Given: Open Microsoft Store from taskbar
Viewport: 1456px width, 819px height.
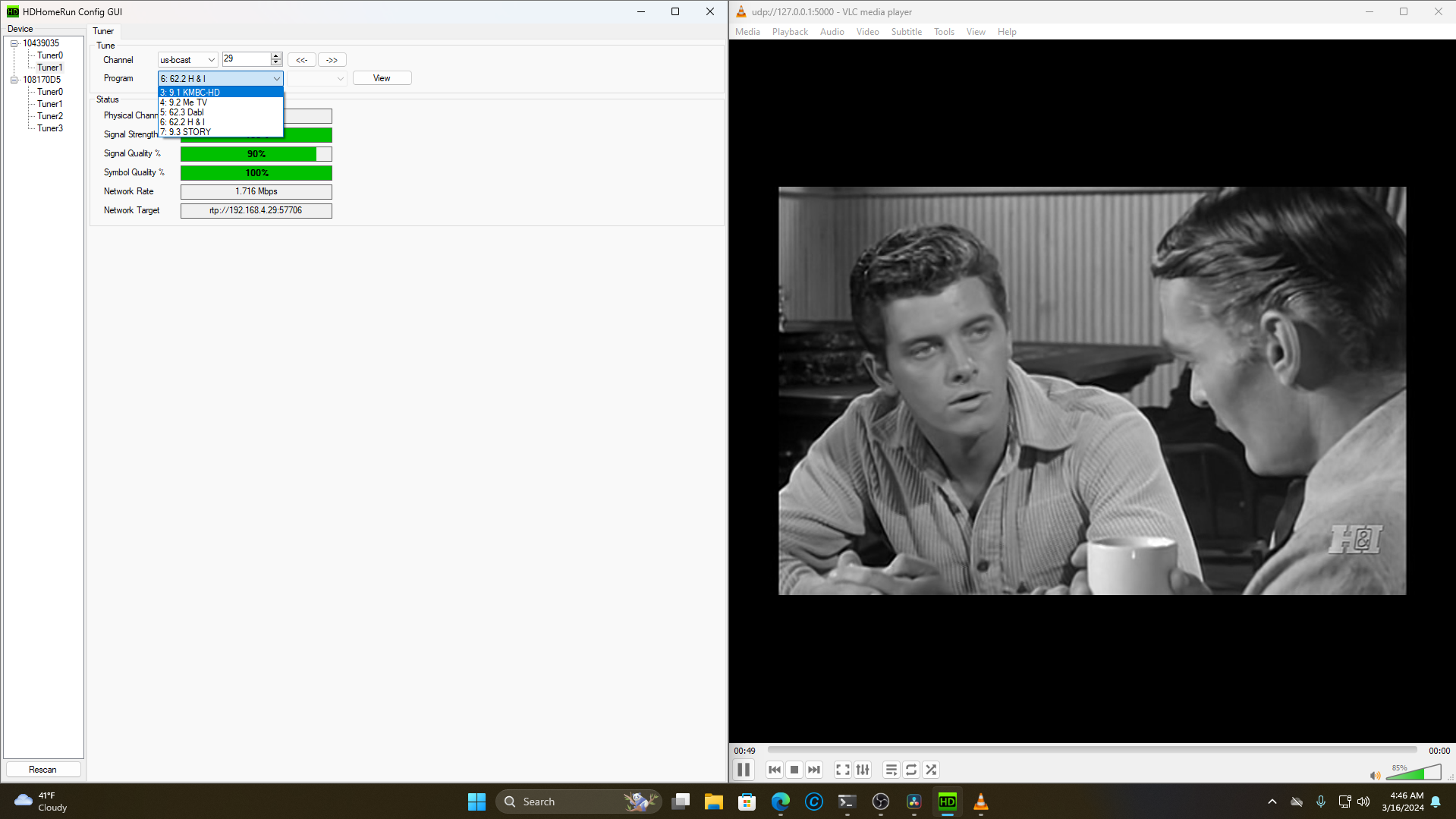Looking at the screenshot, I should pos(747,802).
